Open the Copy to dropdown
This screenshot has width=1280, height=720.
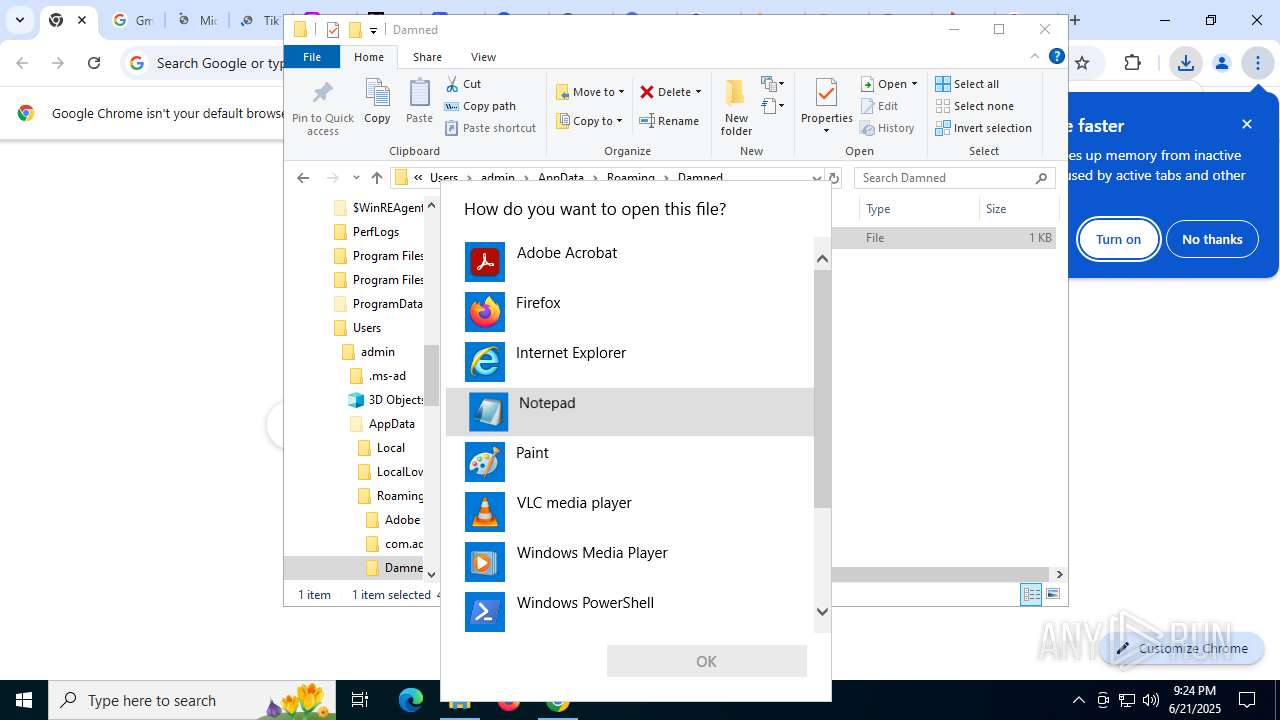tap(589, 121)
